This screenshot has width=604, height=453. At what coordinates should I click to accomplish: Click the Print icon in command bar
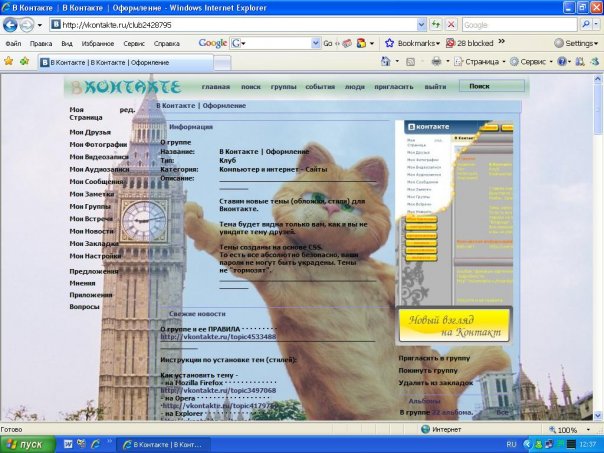coord(436,62)
